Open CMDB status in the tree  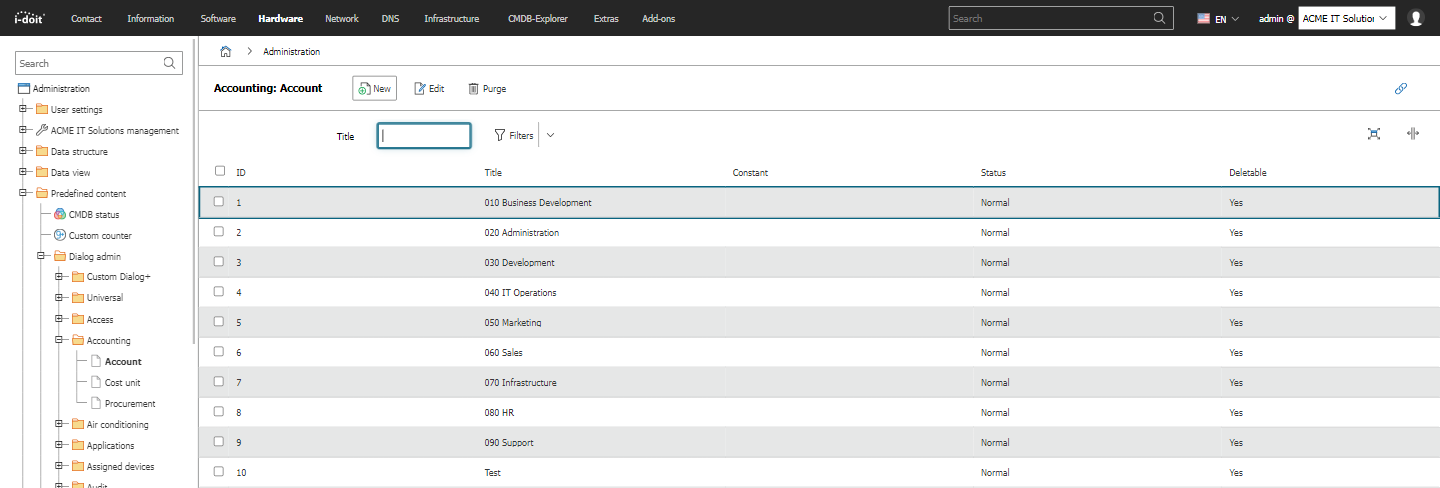click(x=94, y=215)
